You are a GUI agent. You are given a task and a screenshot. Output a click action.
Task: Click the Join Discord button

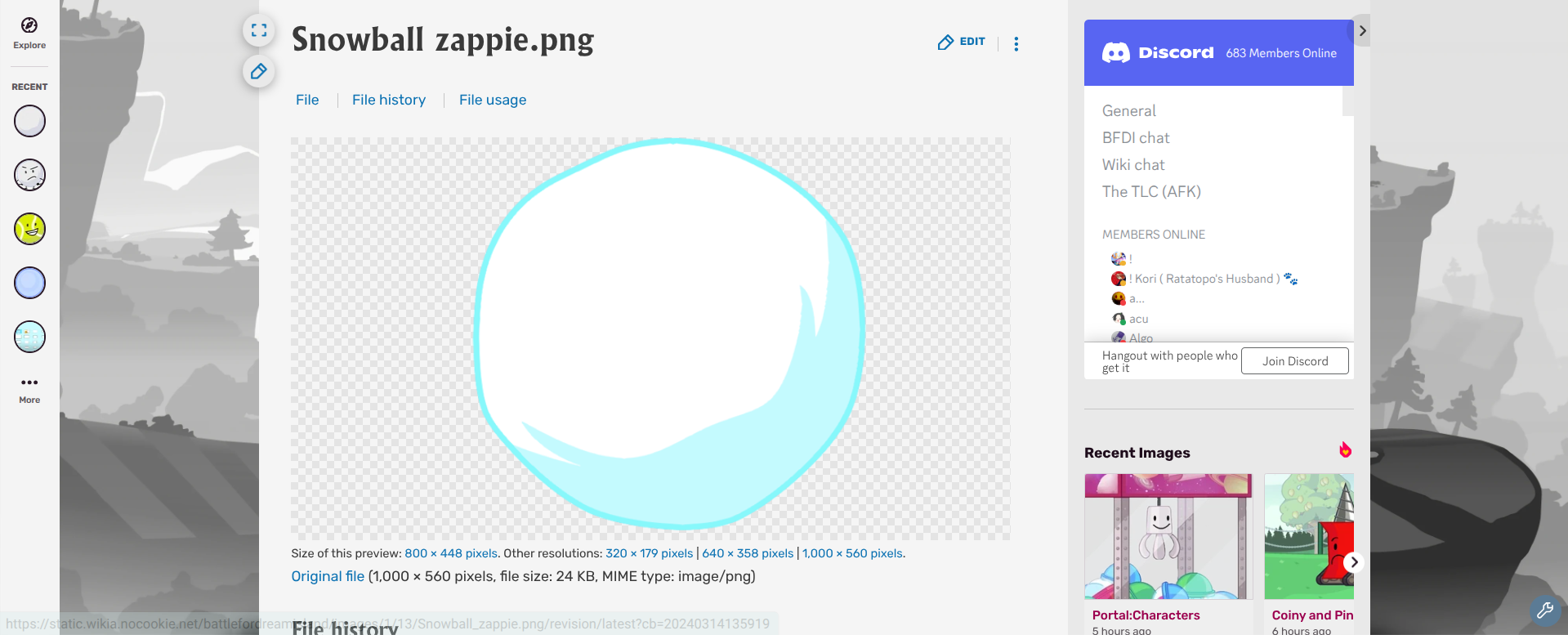[1295, 361]
